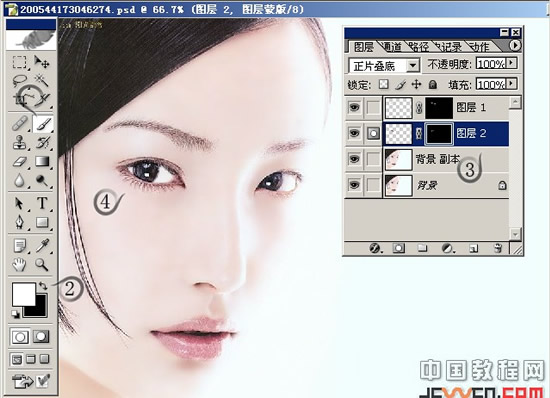550x398 pixels.
Task: Click the 图层 2 mask thumbnail
Action: pos(439,133)
